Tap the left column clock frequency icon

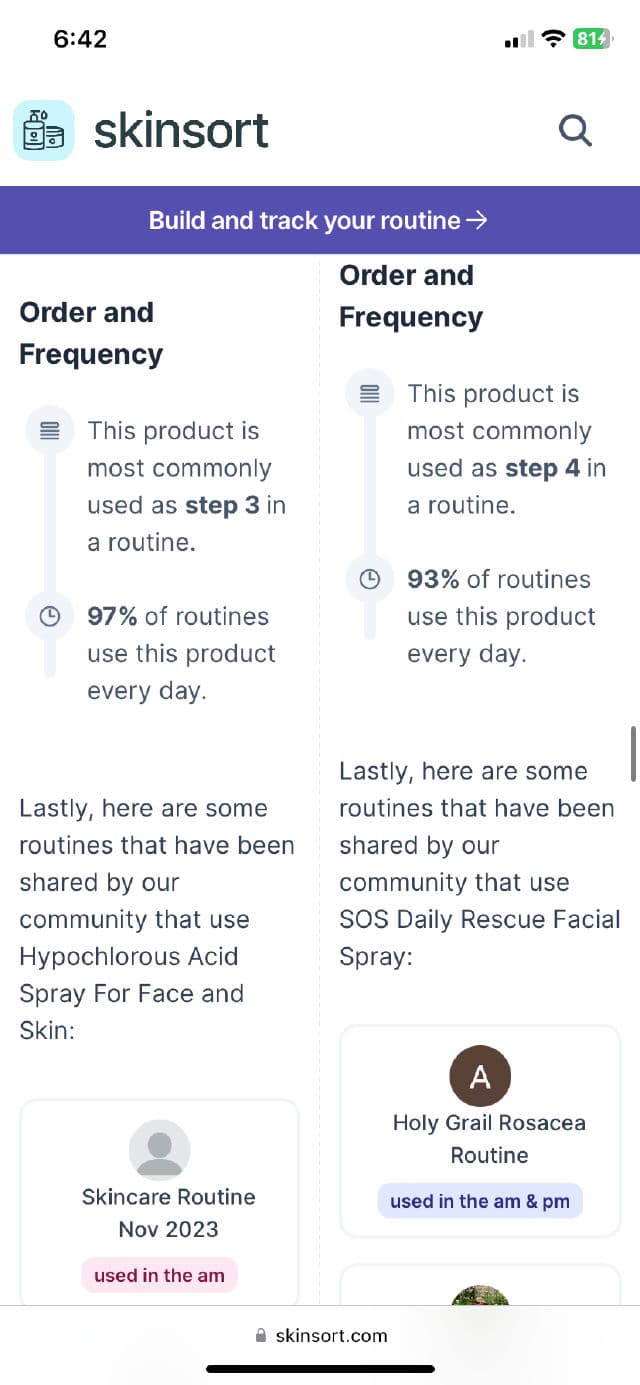coord(50,616)
